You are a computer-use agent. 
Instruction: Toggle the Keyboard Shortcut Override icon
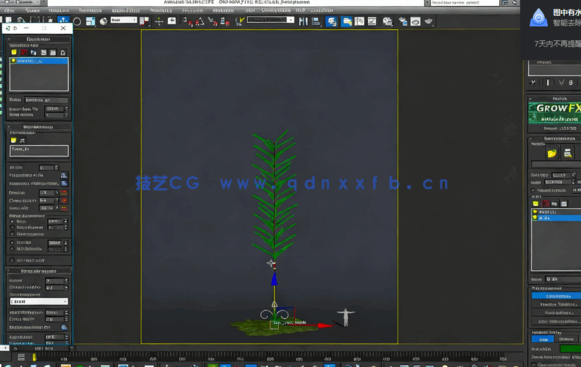172,21
